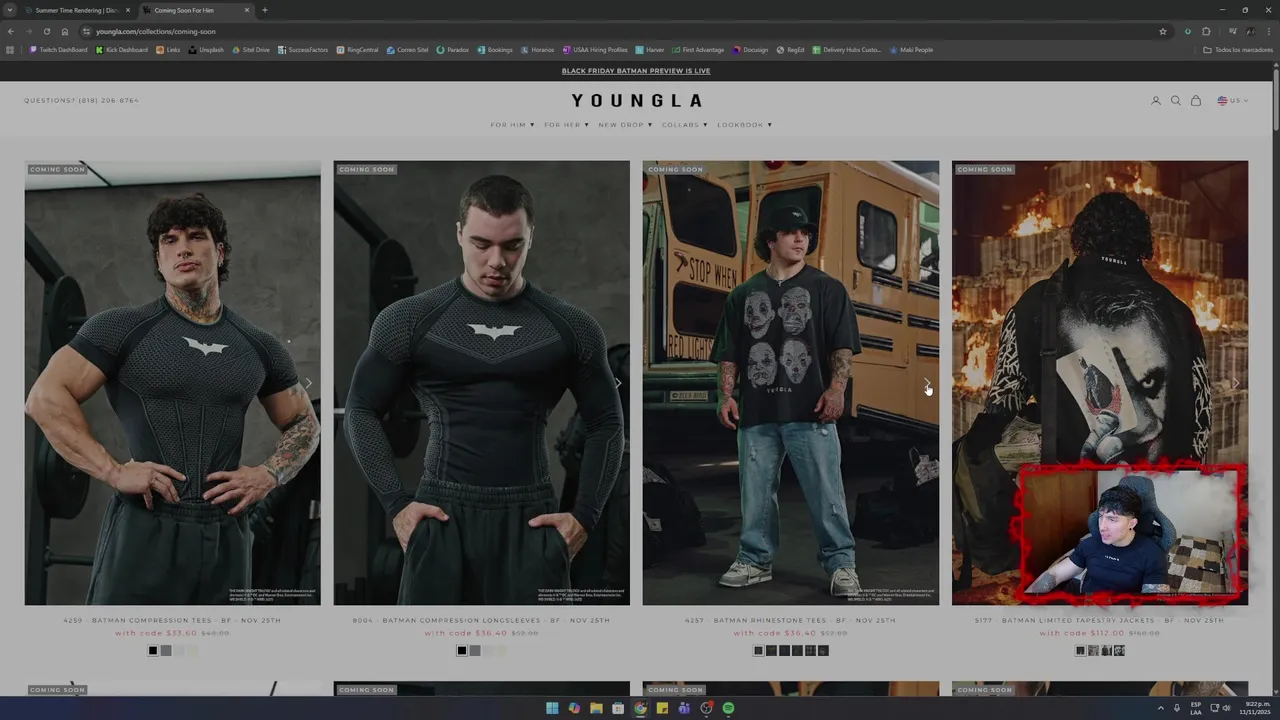The width and height of the screenshot is (1280, 720).
Task: Select last swatch under Batman Limited Tapestry Jackets
Action: [1119, 651]
